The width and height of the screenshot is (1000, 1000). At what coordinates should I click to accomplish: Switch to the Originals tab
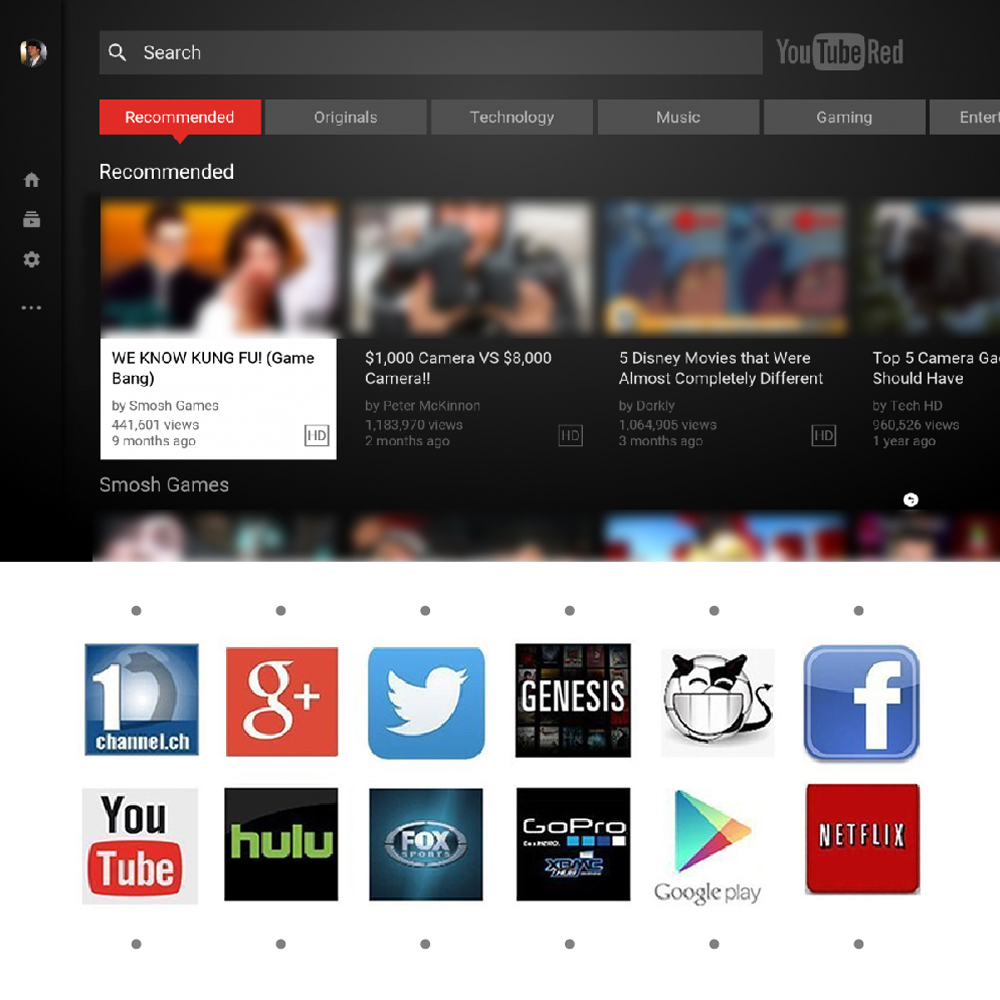point(346,117)
